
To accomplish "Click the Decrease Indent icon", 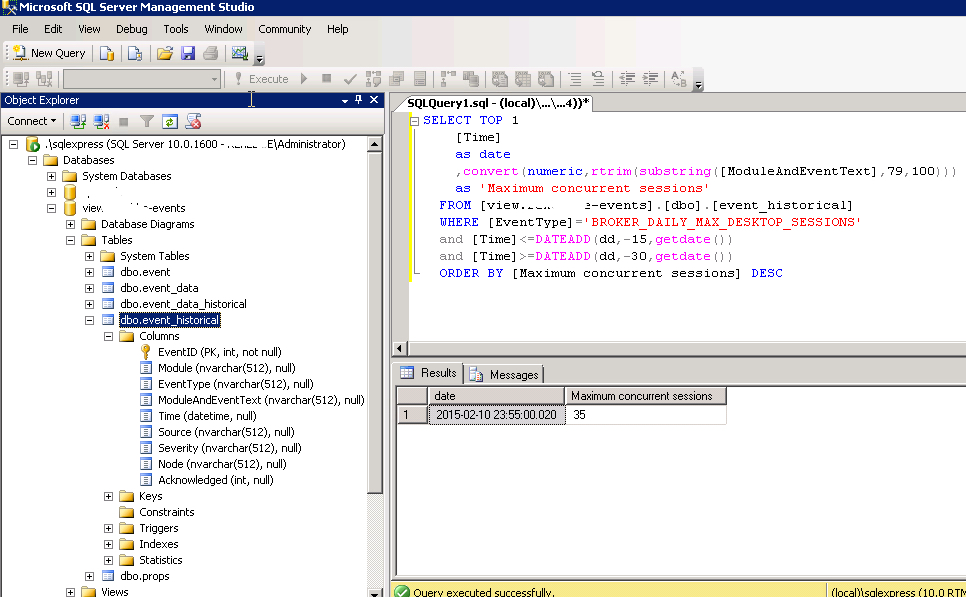I will point(627,79).
